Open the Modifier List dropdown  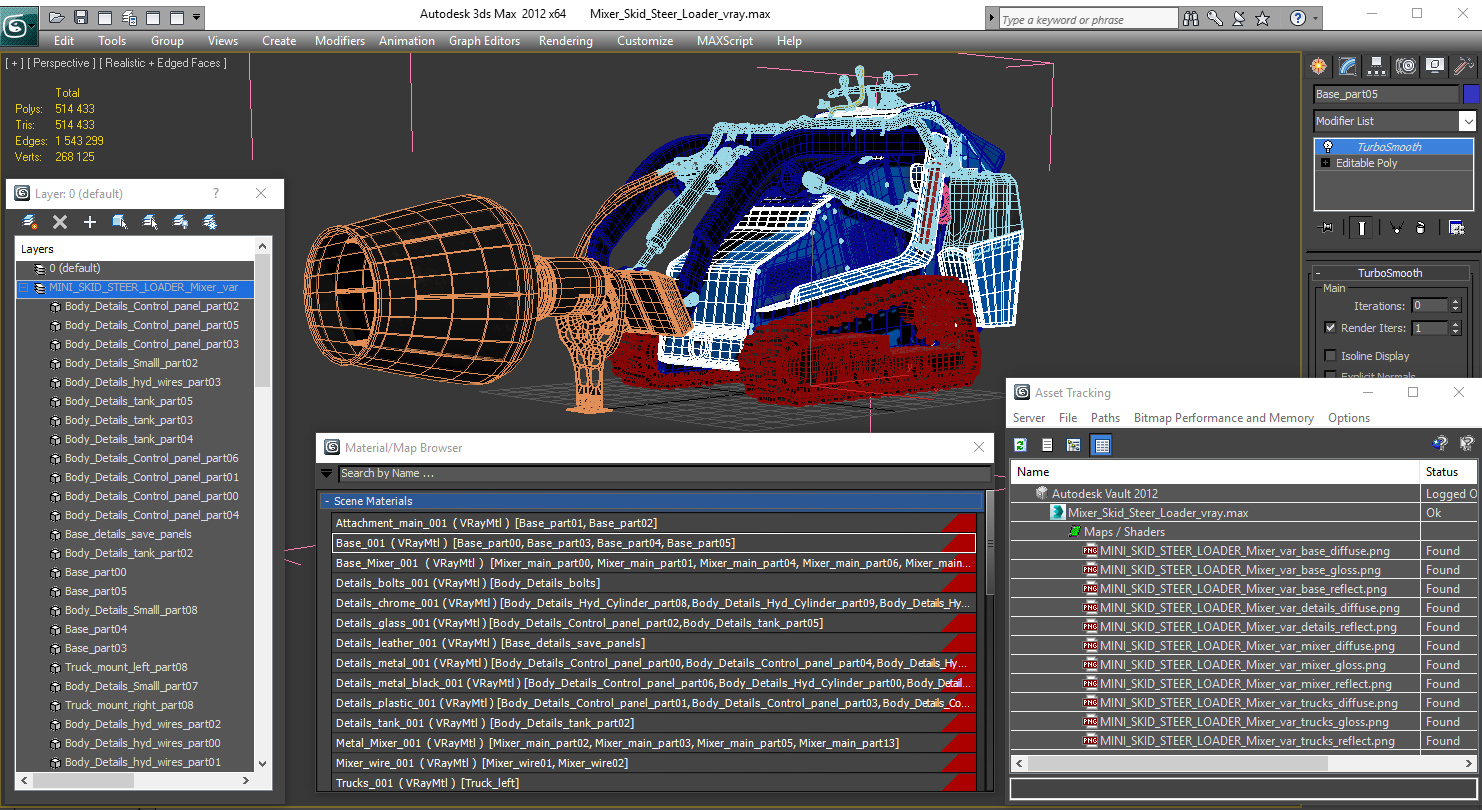[x=1467, y=121]
